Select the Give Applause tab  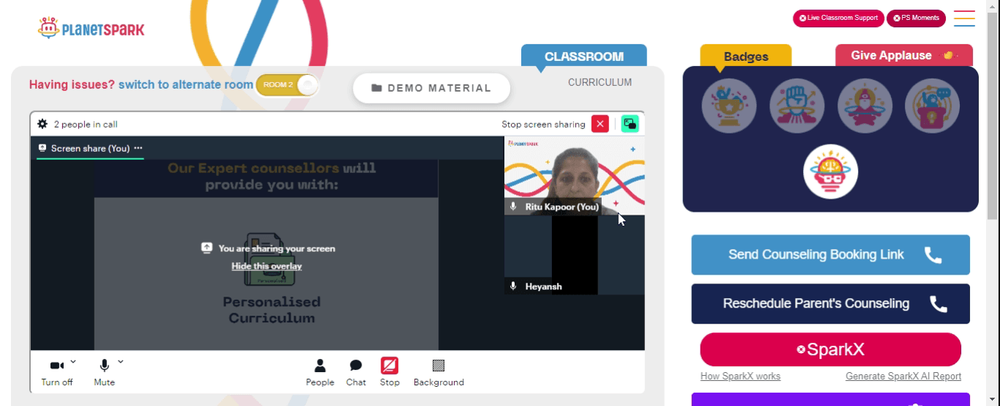(x=904, y=55)
